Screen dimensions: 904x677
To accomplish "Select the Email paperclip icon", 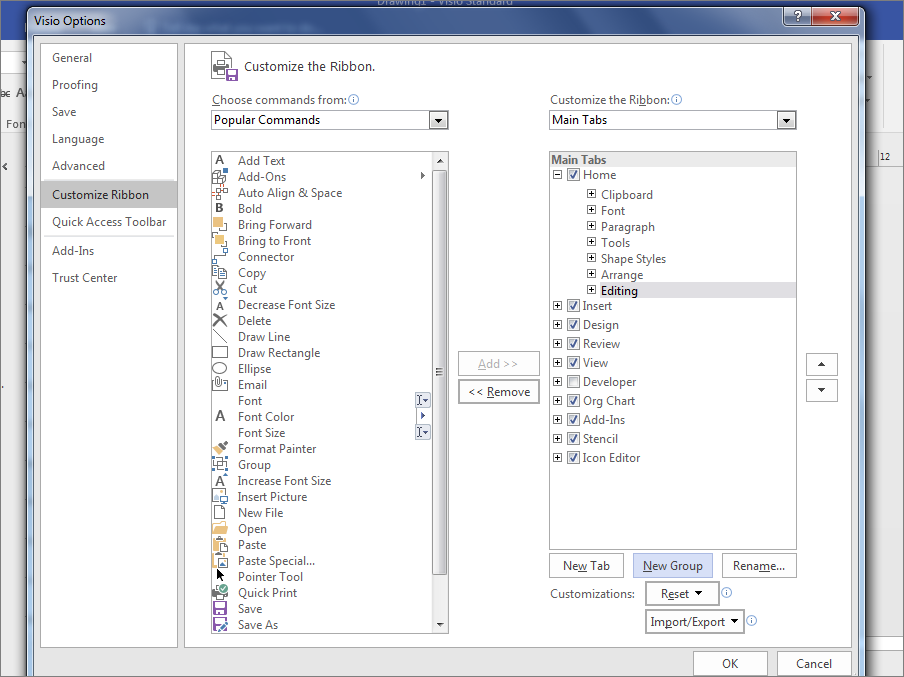I will click(220, 385).
